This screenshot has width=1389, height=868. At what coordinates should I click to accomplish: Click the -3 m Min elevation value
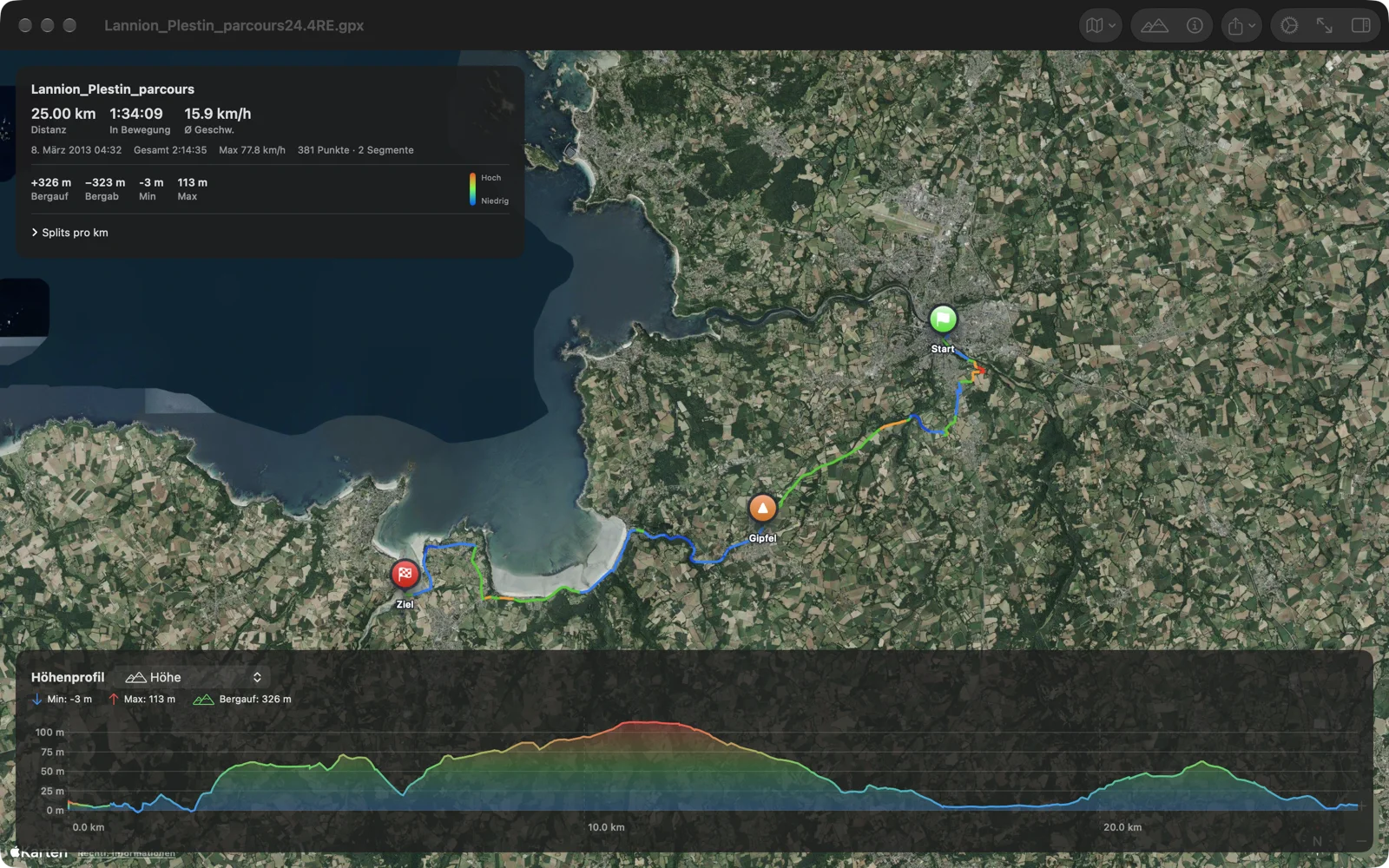pos(151,182)
